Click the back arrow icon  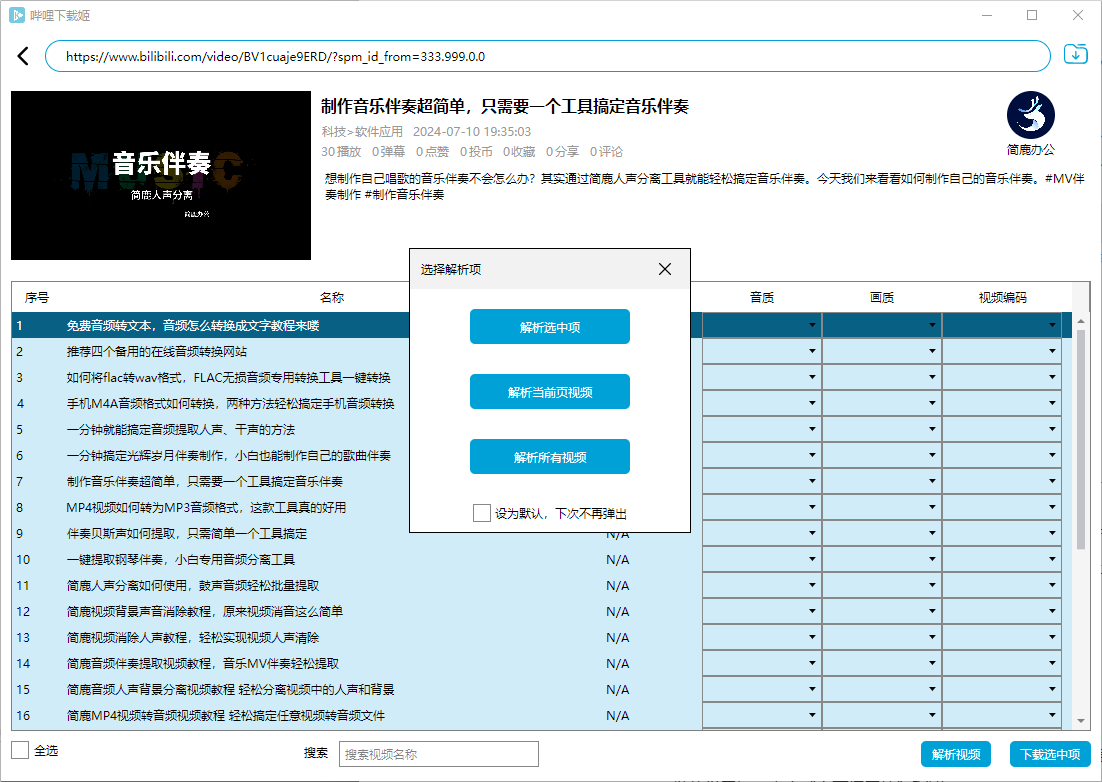pyautogui.click(x=23, y=56)
